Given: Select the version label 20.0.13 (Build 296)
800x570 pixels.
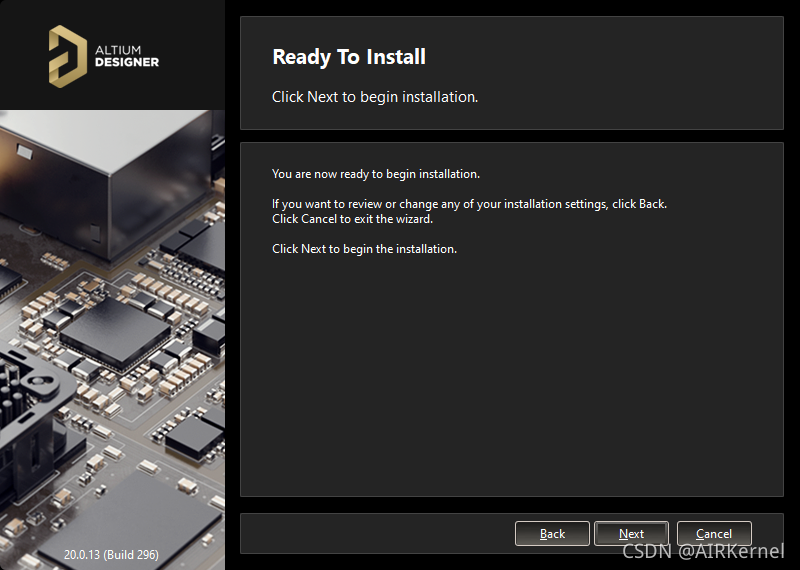Looking at the screenshot, I should 111,554.
